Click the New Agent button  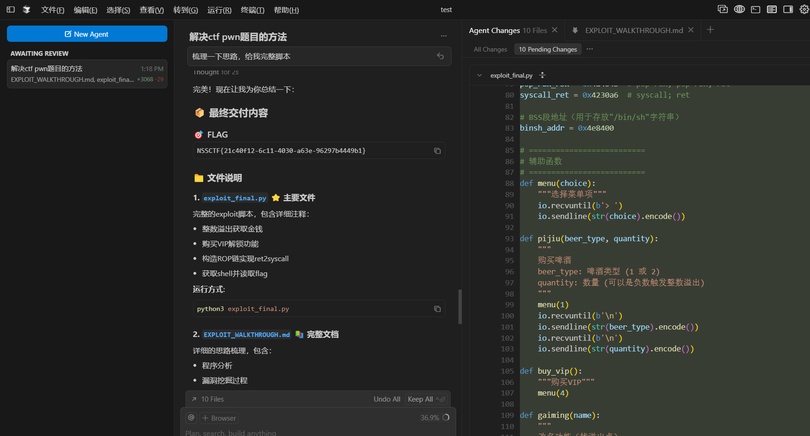[87, 34]
